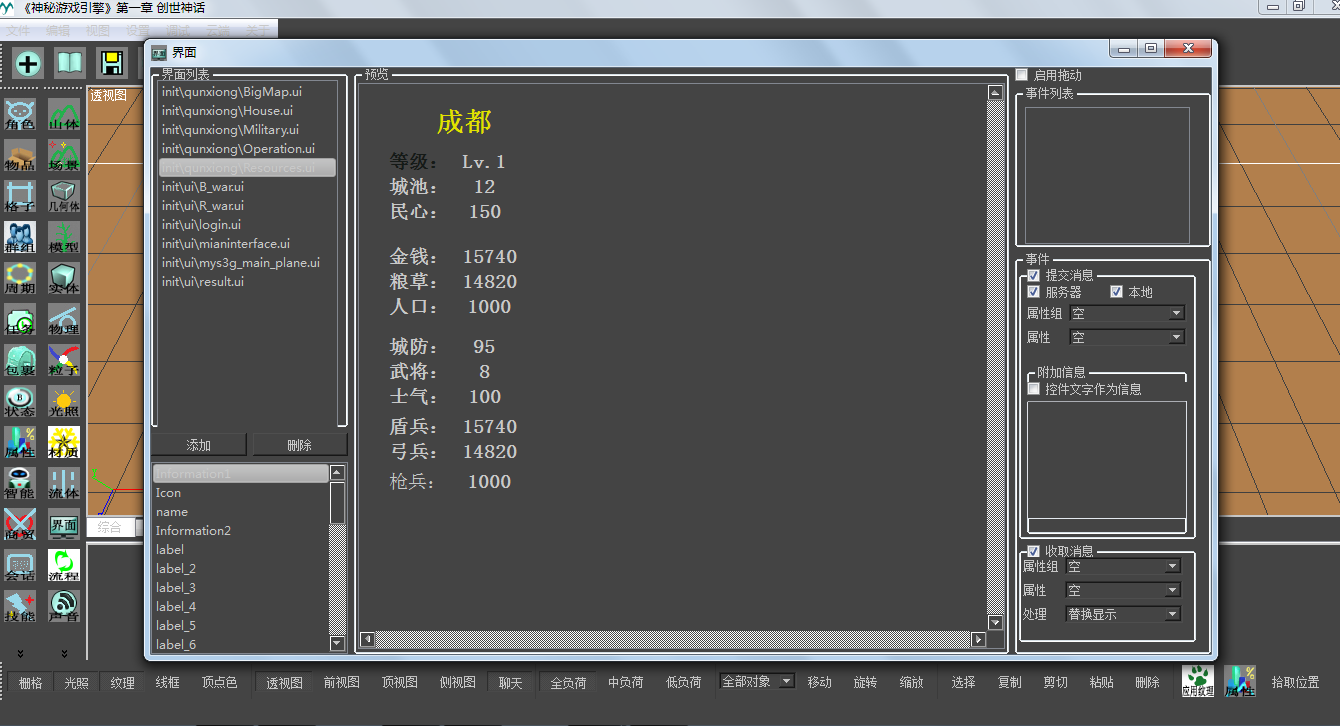Viewport: 1340px width, 726px height.
Task: Click the 删除 button in 界面 dialog
Action: click(x=299, y=445)
